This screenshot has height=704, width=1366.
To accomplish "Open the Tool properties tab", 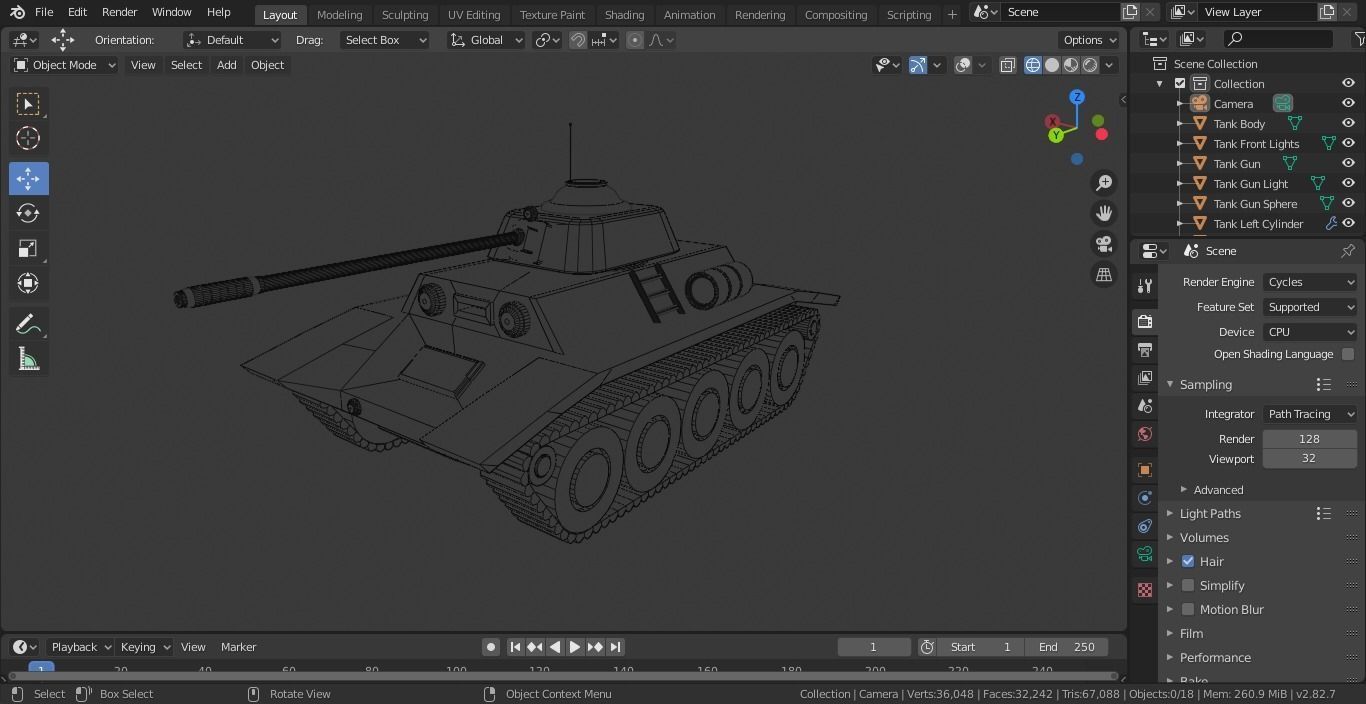I will click(x=1145, y=286).
